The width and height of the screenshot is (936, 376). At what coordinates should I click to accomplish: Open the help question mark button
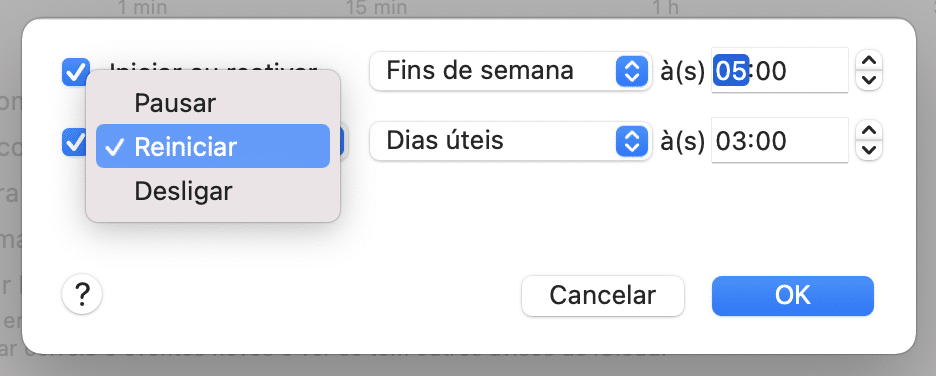[x=82, y=294]
